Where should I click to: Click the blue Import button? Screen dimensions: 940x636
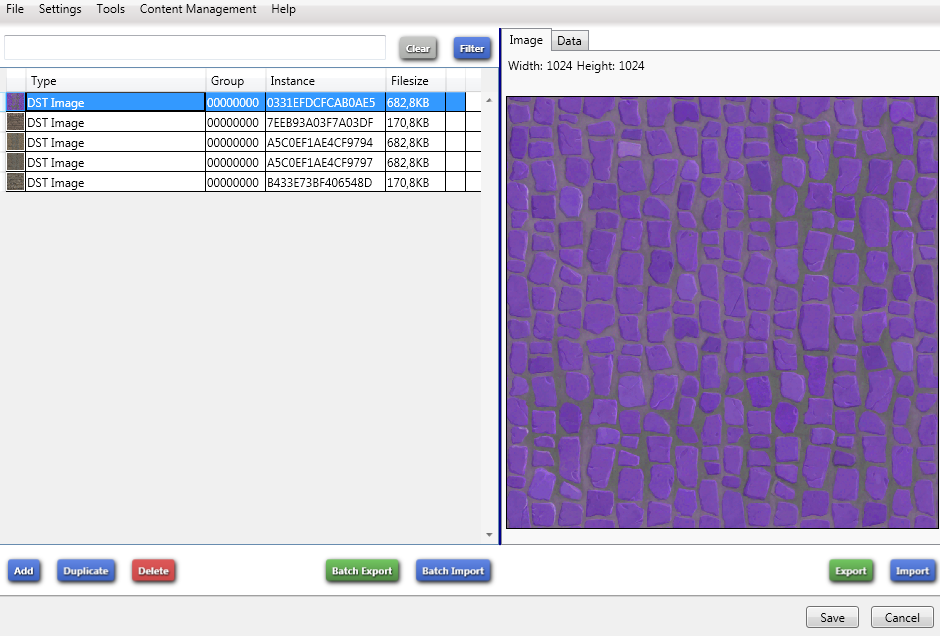click(x=912, y=571)
